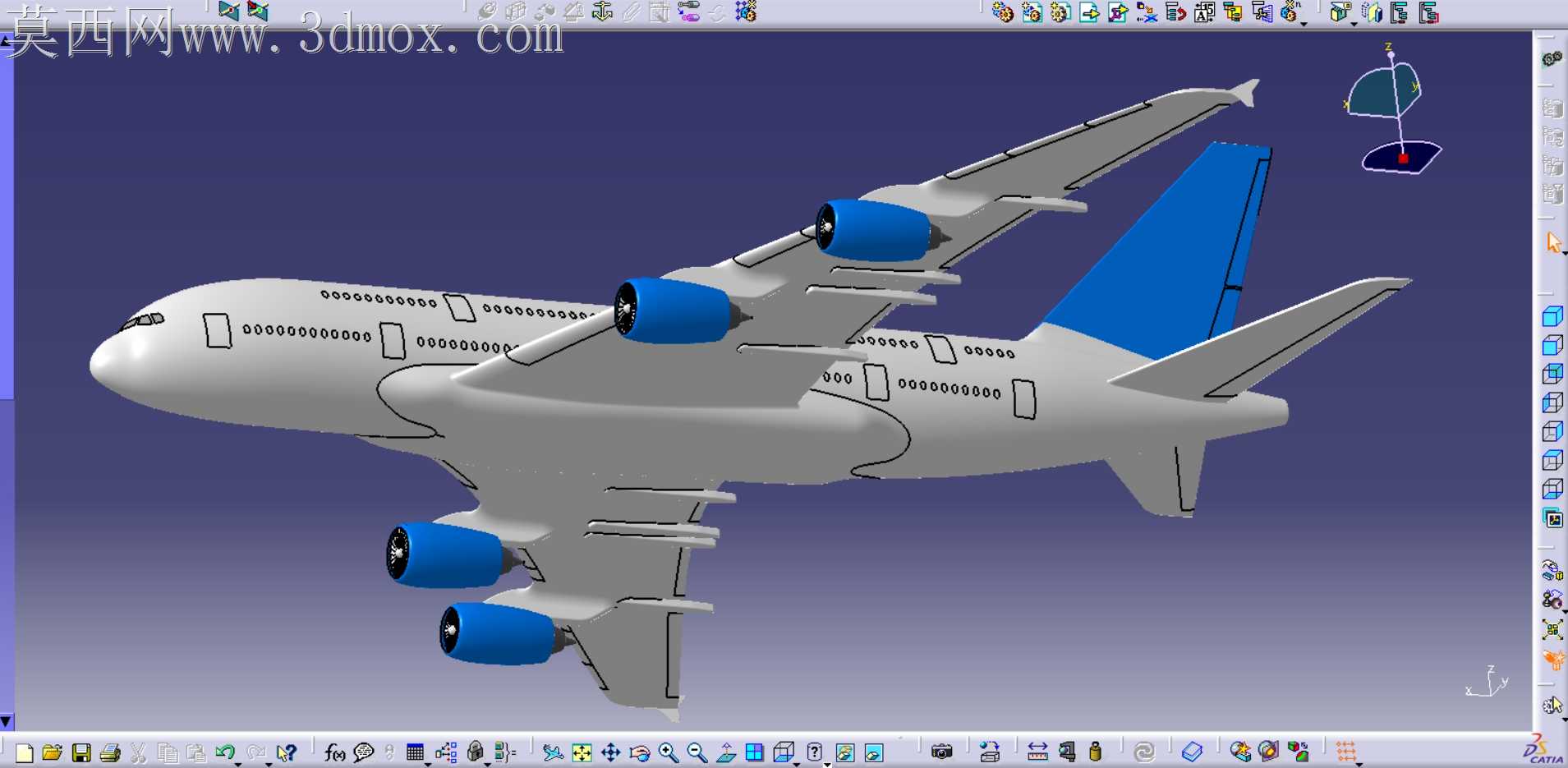The image size is (1568, 768).
Task: Click the Paste icon
Action: point(196,752)
